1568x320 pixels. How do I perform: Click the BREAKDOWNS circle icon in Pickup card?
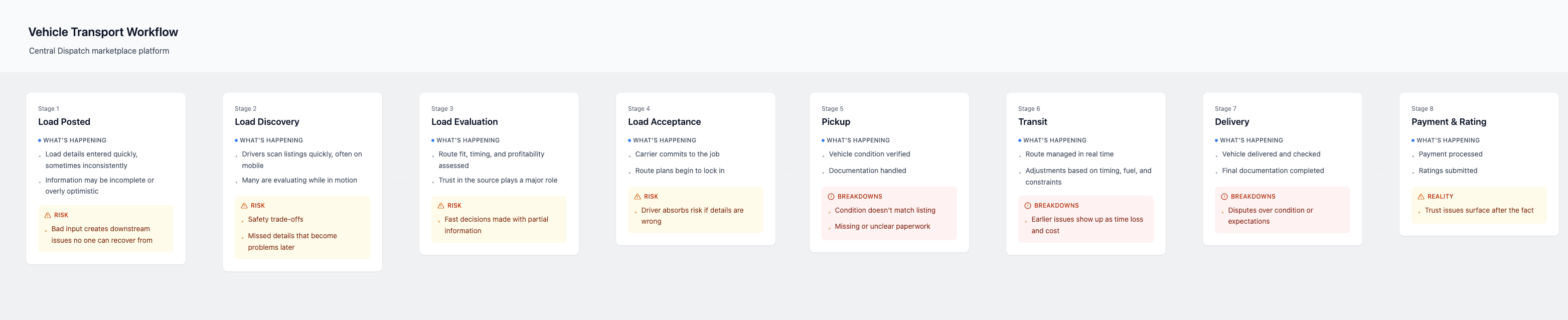[x=831, y=197]
